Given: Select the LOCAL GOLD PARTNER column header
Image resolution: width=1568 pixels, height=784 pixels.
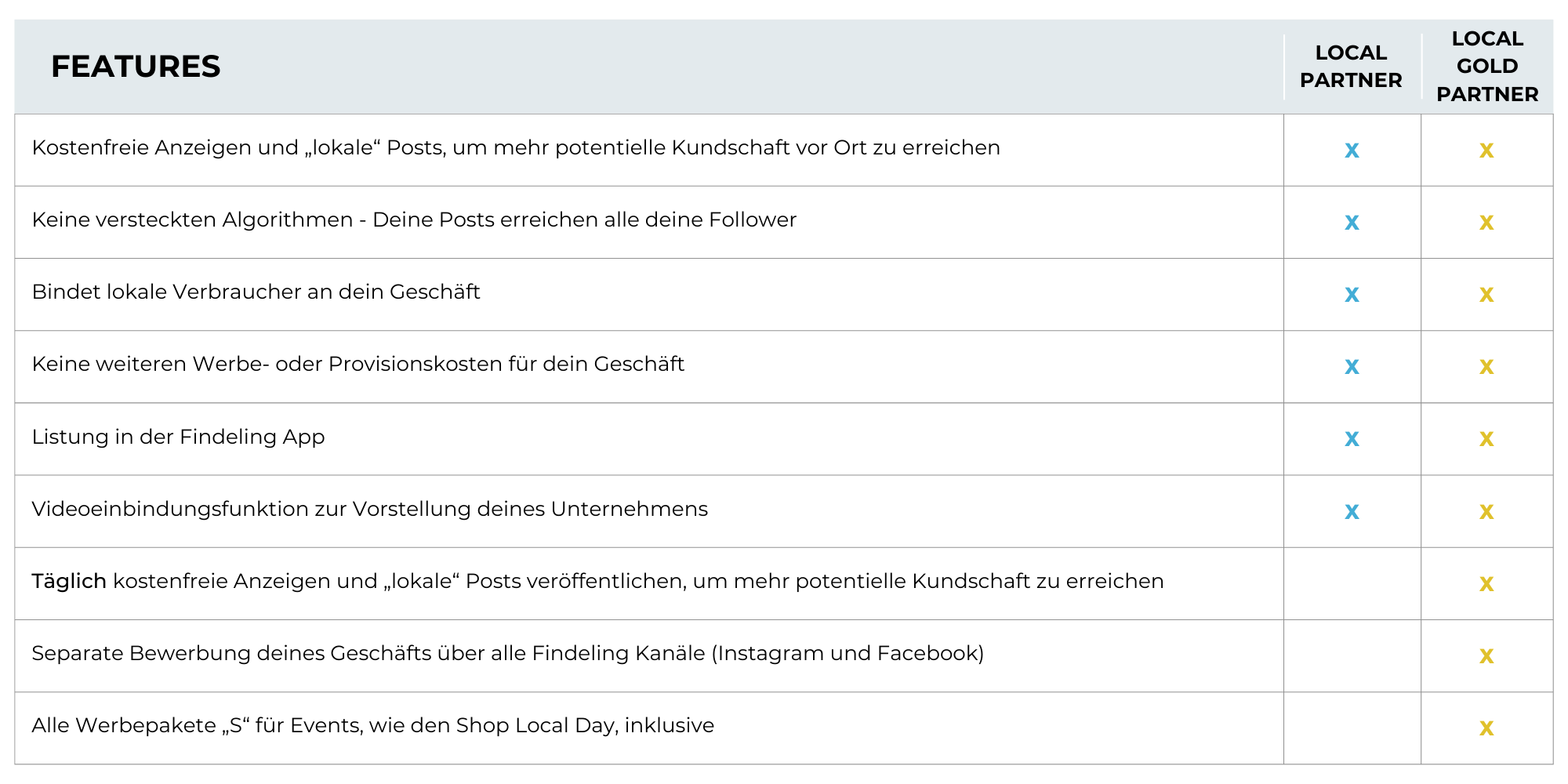Looking at the screenshot, I should [1486, 67].
